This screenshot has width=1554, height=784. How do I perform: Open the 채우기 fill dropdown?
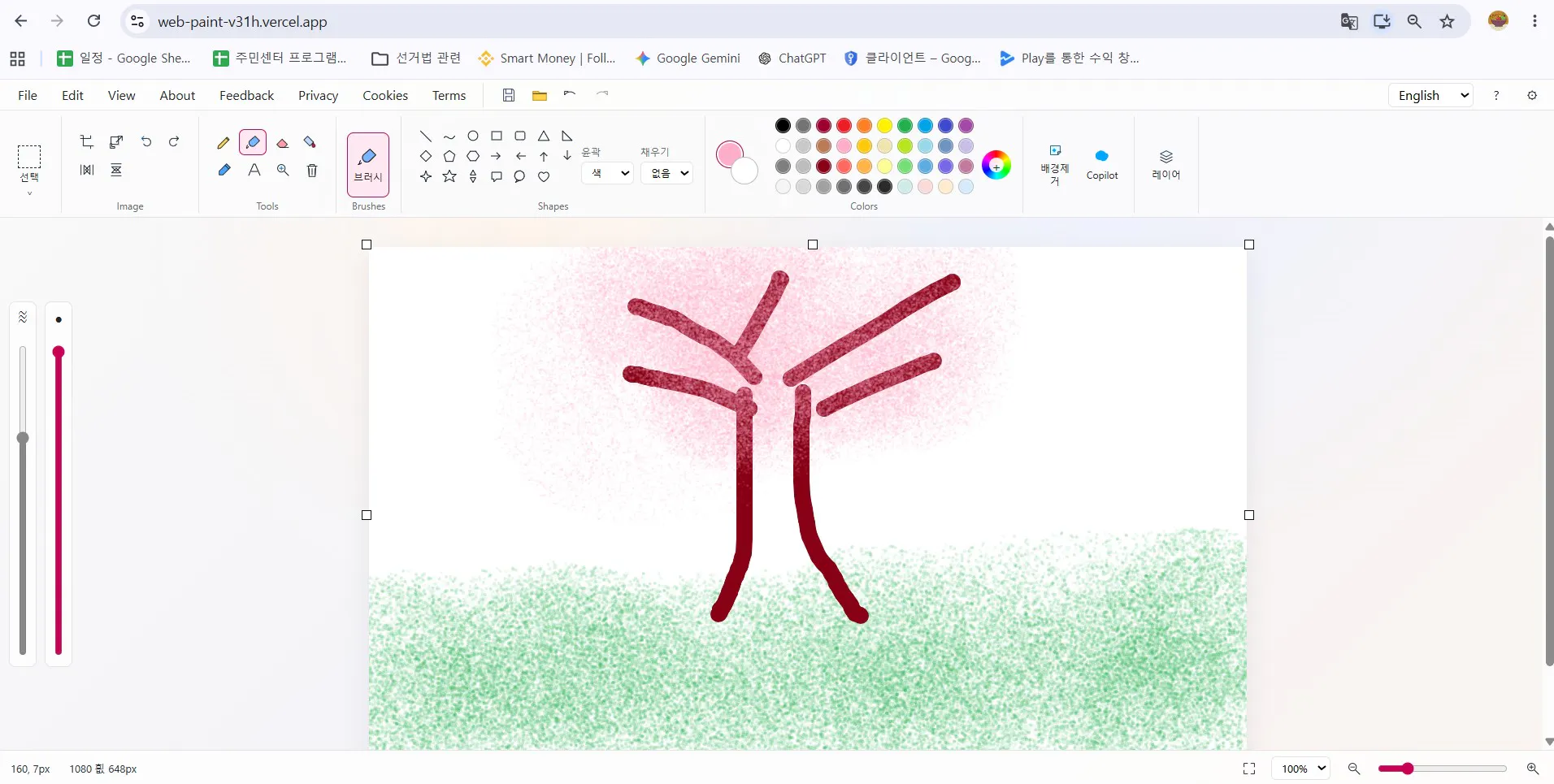pos(666,173)
